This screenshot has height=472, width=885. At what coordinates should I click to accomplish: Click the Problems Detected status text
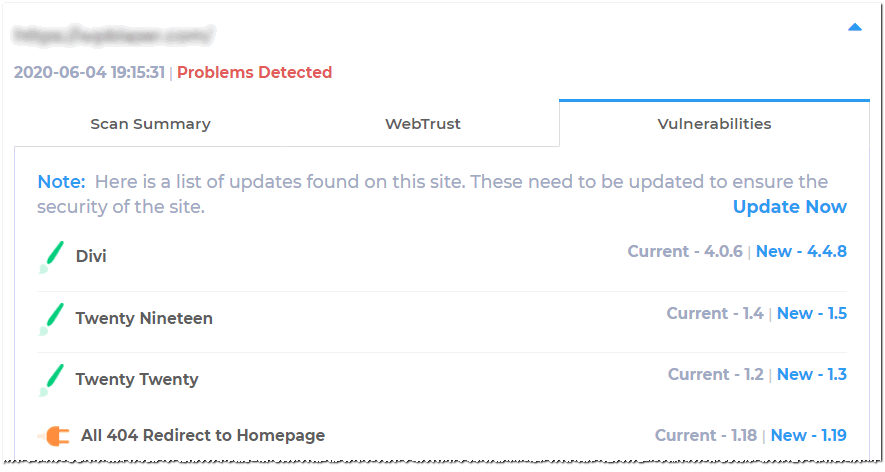[x=255, y=72]
